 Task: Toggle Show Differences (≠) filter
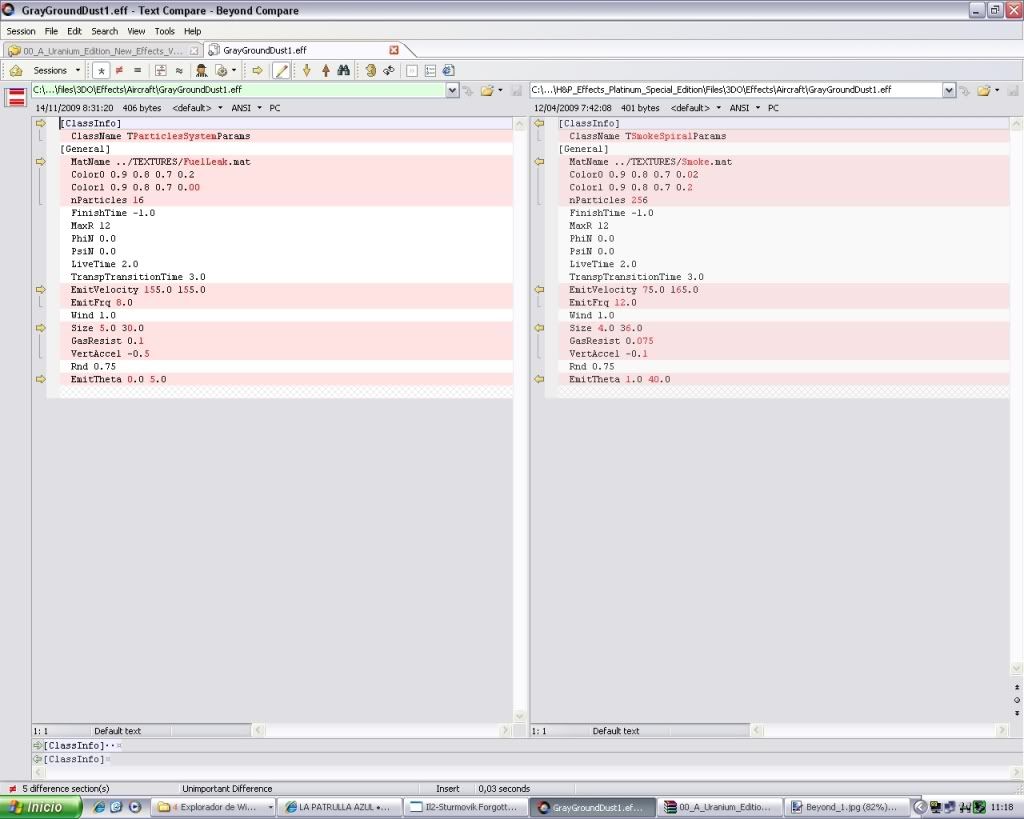tap(119, 71)
